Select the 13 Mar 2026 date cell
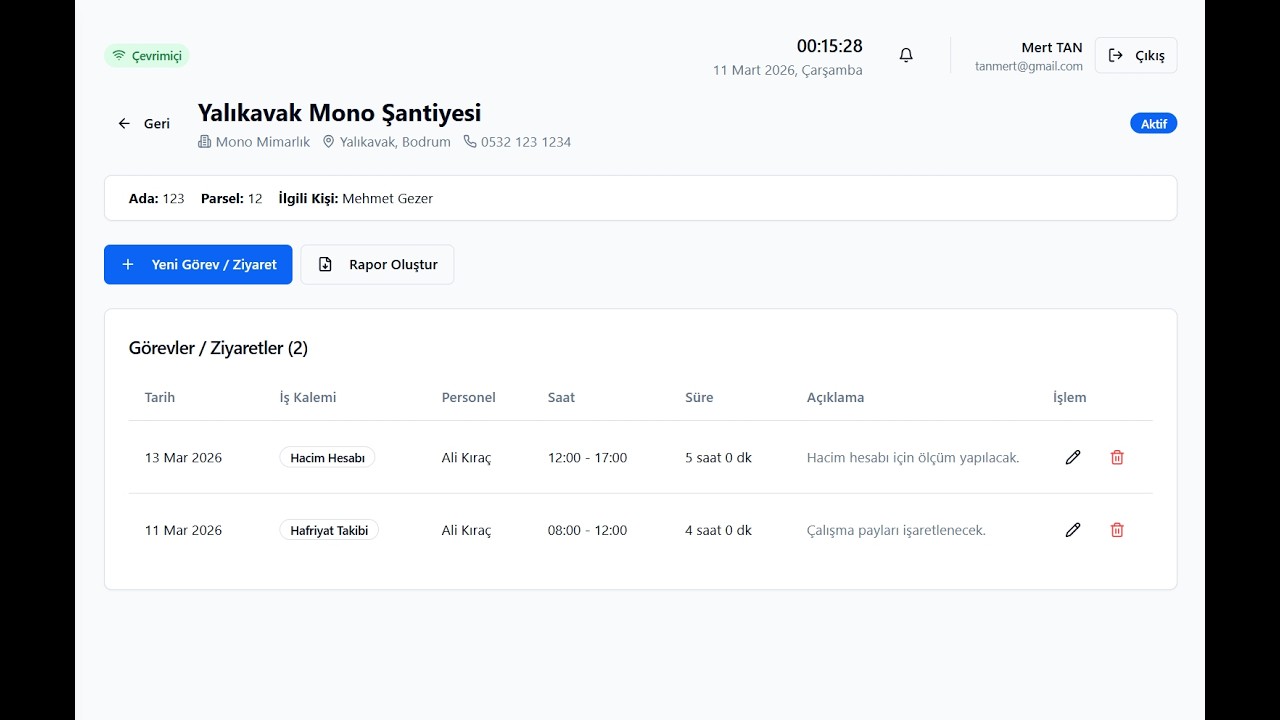 pos(183,458)
